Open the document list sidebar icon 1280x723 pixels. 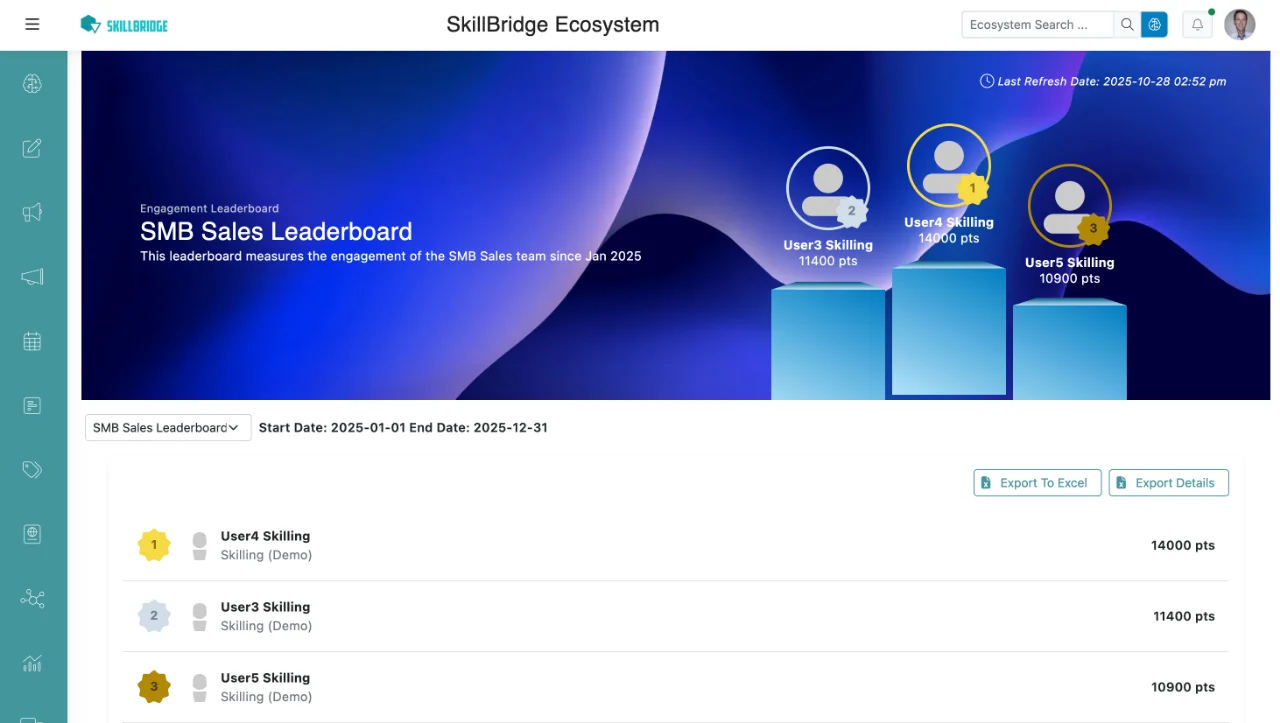32,405
